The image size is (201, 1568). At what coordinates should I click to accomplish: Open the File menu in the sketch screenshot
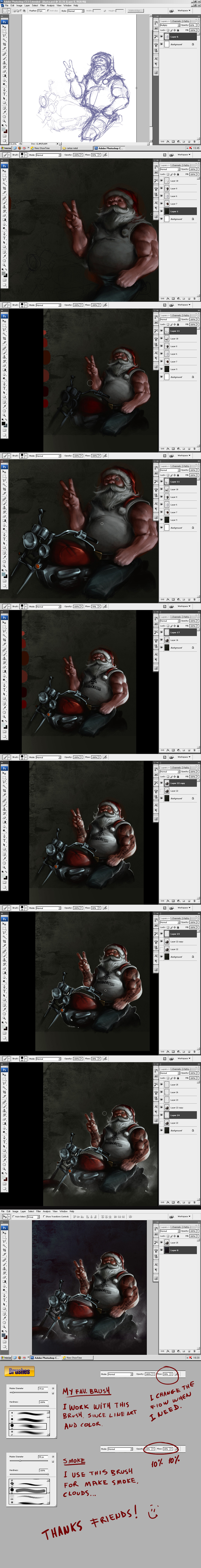click(x=7, y=5)
